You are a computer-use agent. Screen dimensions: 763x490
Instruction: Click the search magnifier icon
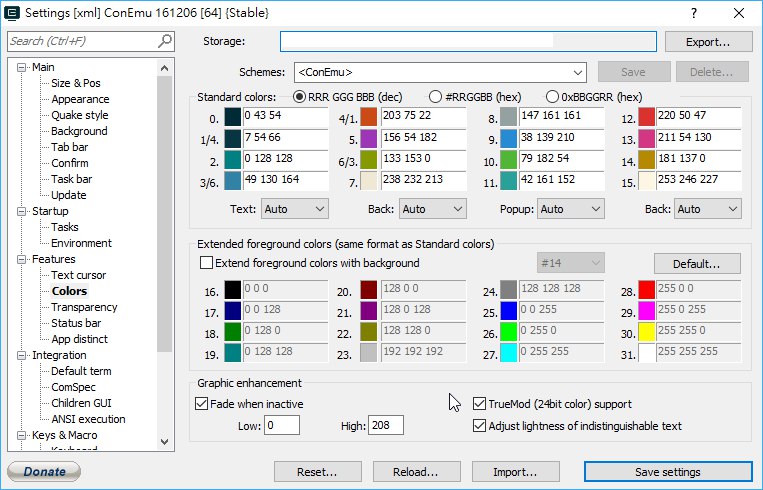[x=165, y=41]
